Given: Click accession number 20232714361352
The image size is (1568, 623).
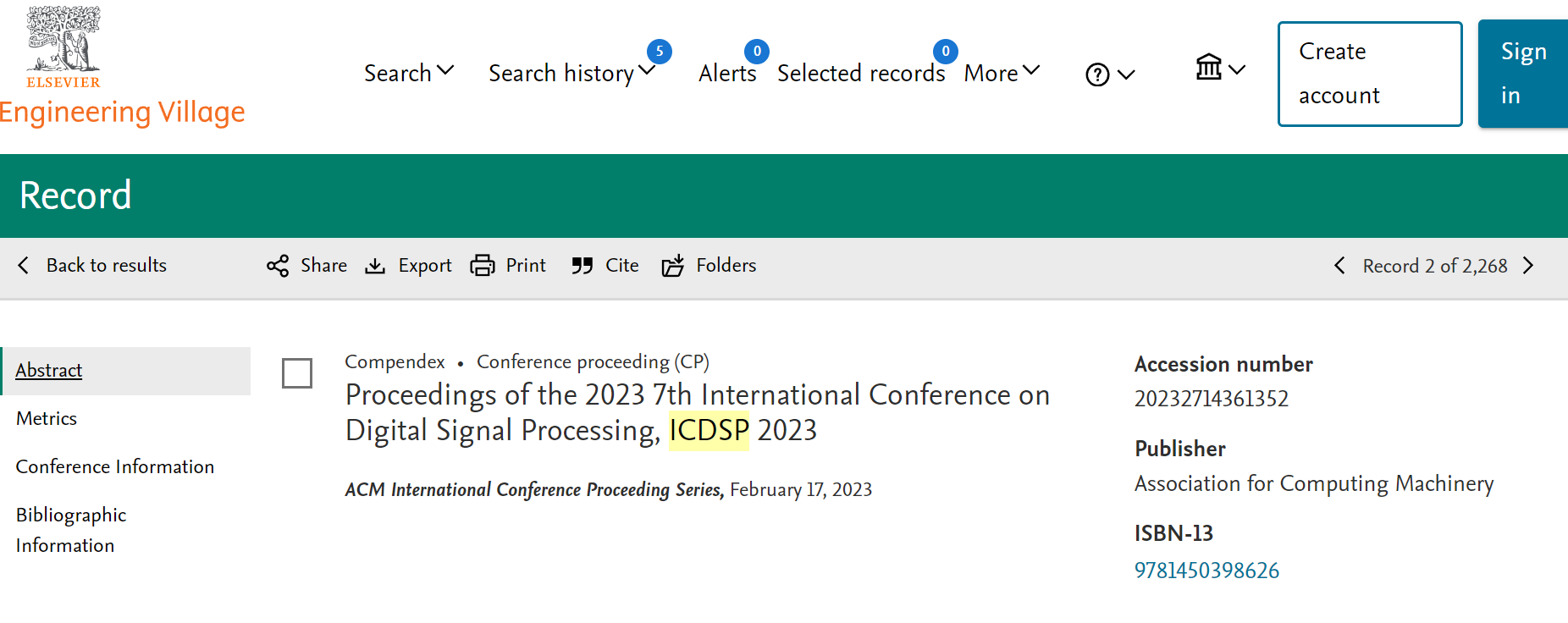Looking at the screenshot, I should point(1212,399).
